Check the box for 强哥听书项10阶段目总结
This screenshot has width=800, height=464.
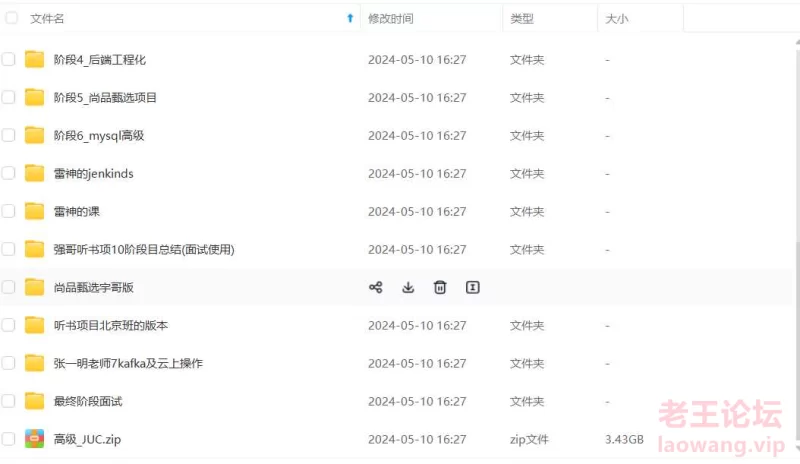click(x=8, y=249)
